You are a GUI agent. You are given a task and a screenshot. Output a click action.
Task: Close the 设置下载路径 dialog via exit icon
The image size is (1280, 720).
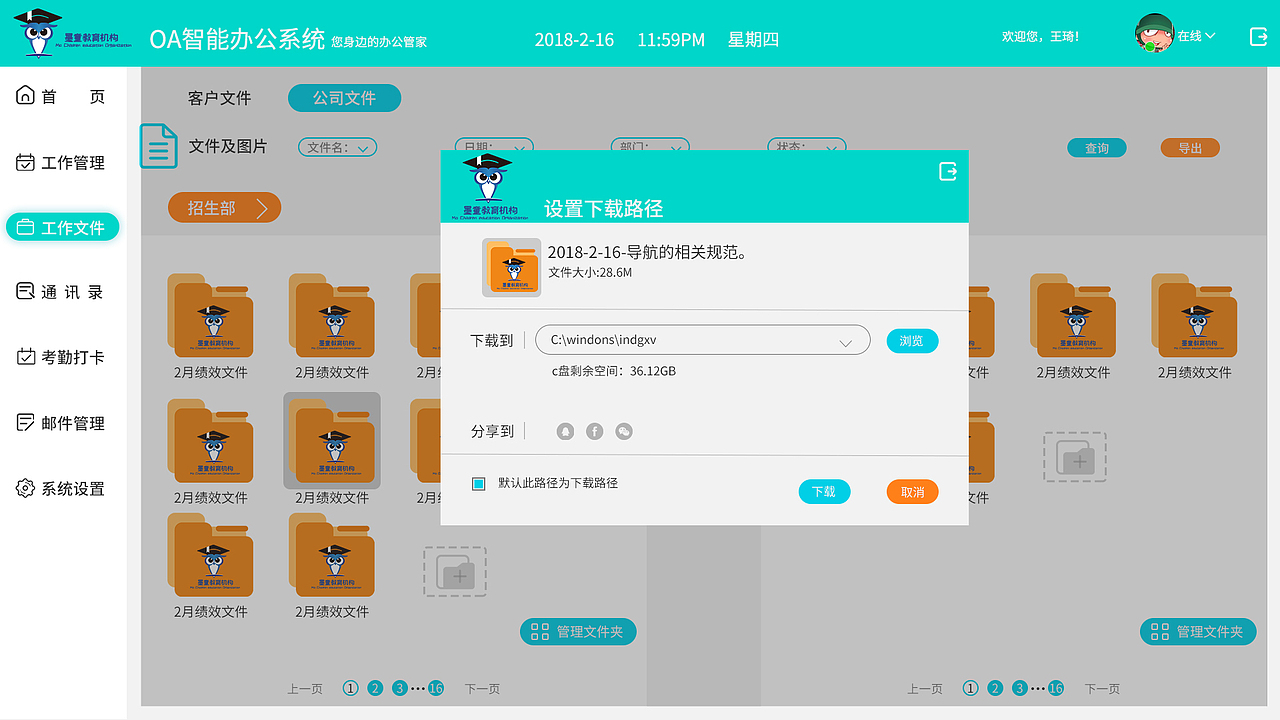tap(947, 171)
